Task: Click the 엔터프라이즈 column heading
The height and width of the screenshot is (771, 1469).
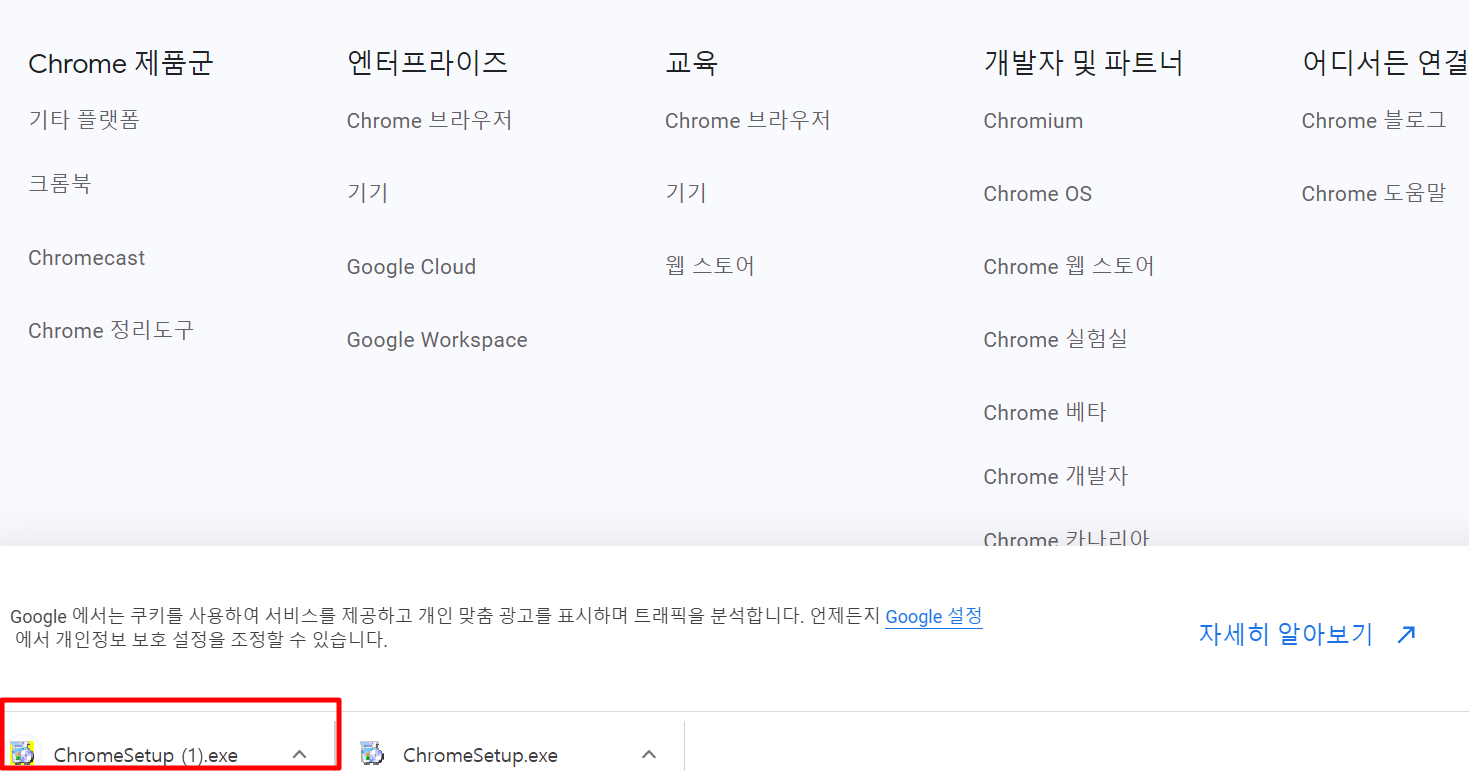Action: pyautogui.click(x=427, y=63)
